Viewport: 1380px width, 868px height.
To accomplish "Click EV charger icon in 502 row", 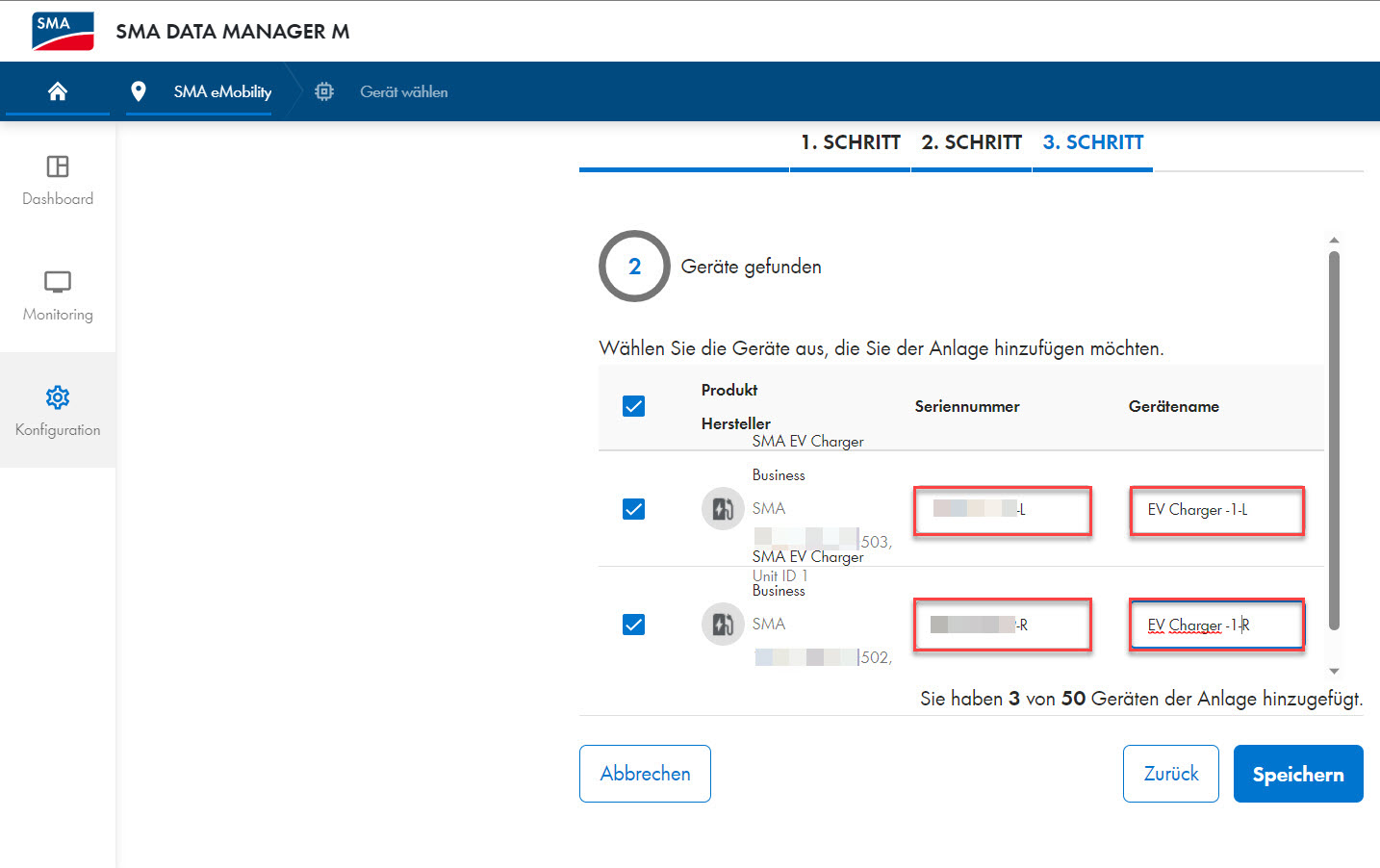I will tap(723, 624).
